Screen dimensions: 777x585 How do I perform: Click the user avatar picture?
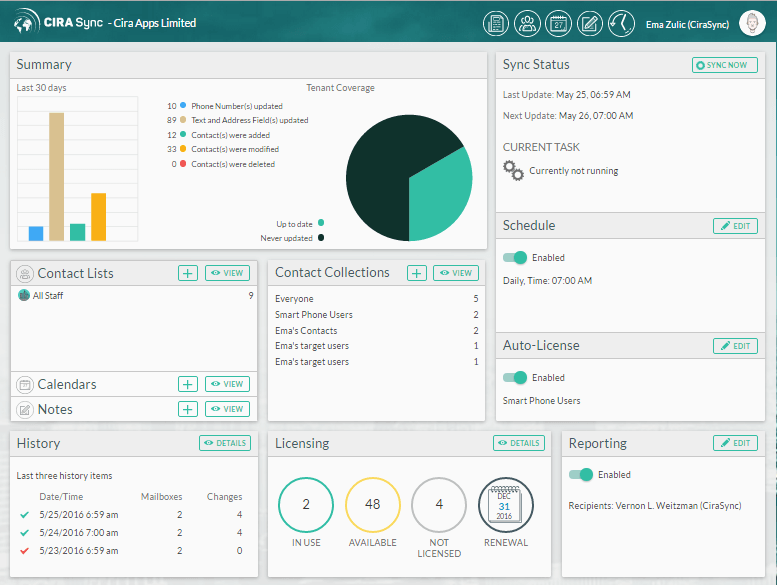[752, 22]
